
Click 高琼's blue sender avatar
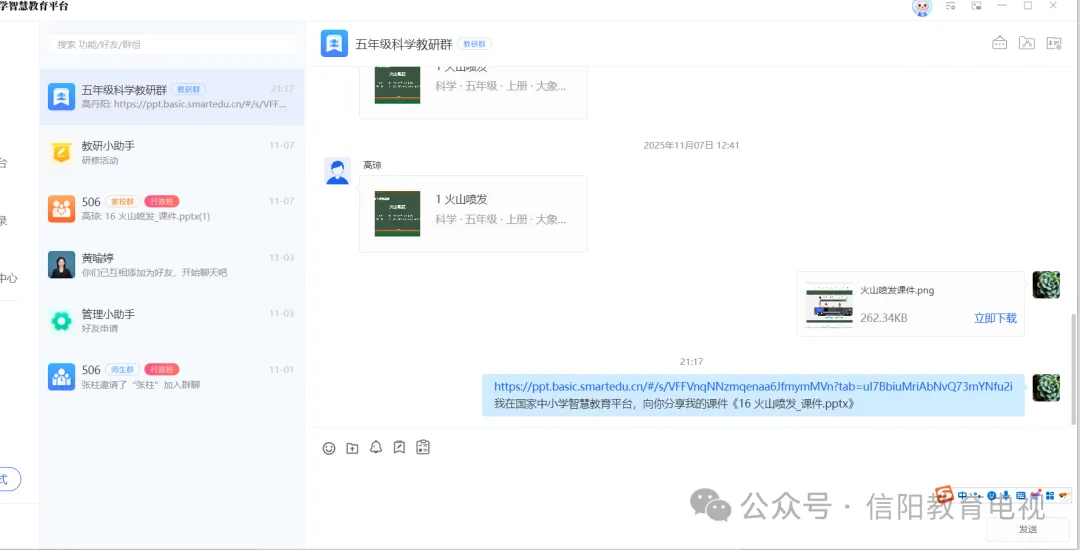point(338,171)
